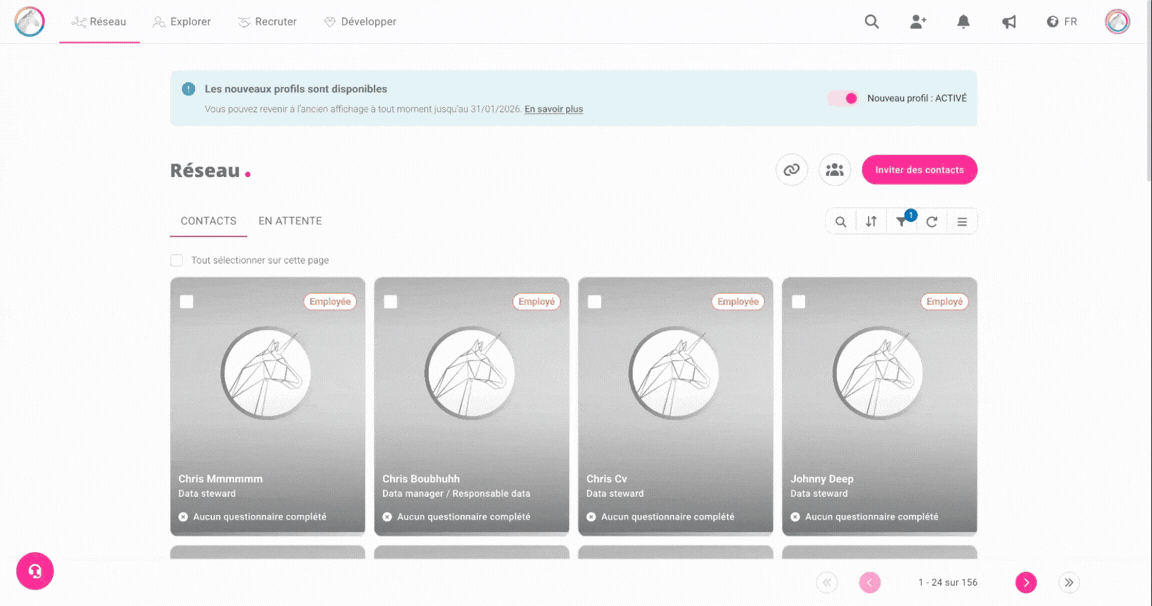Screen dimensions: 1152x606
Task: Select the Chris Mmmmmm card checkbox
Action: pyautogui.click(x=187, y=302)
